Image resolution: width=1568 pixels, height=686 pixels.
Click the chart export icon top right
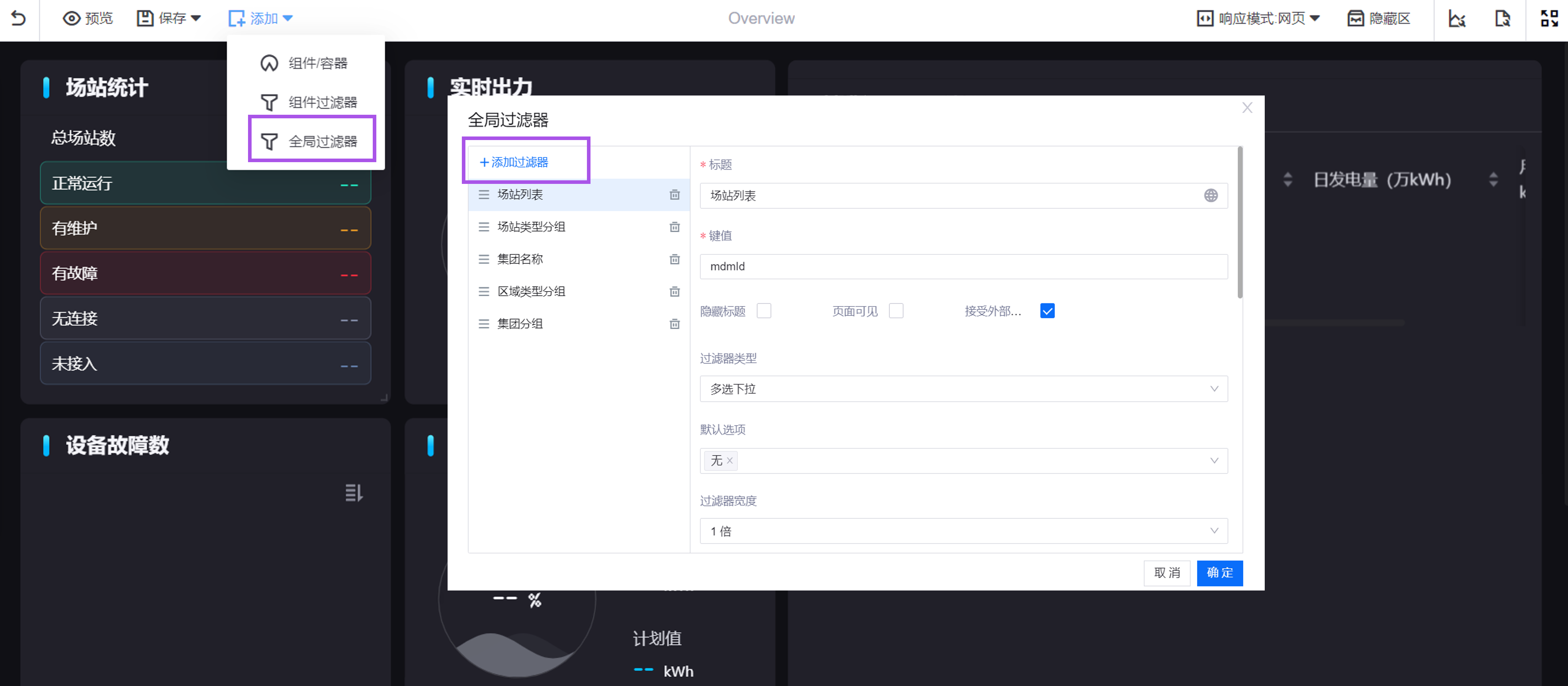coord(1457,19)
